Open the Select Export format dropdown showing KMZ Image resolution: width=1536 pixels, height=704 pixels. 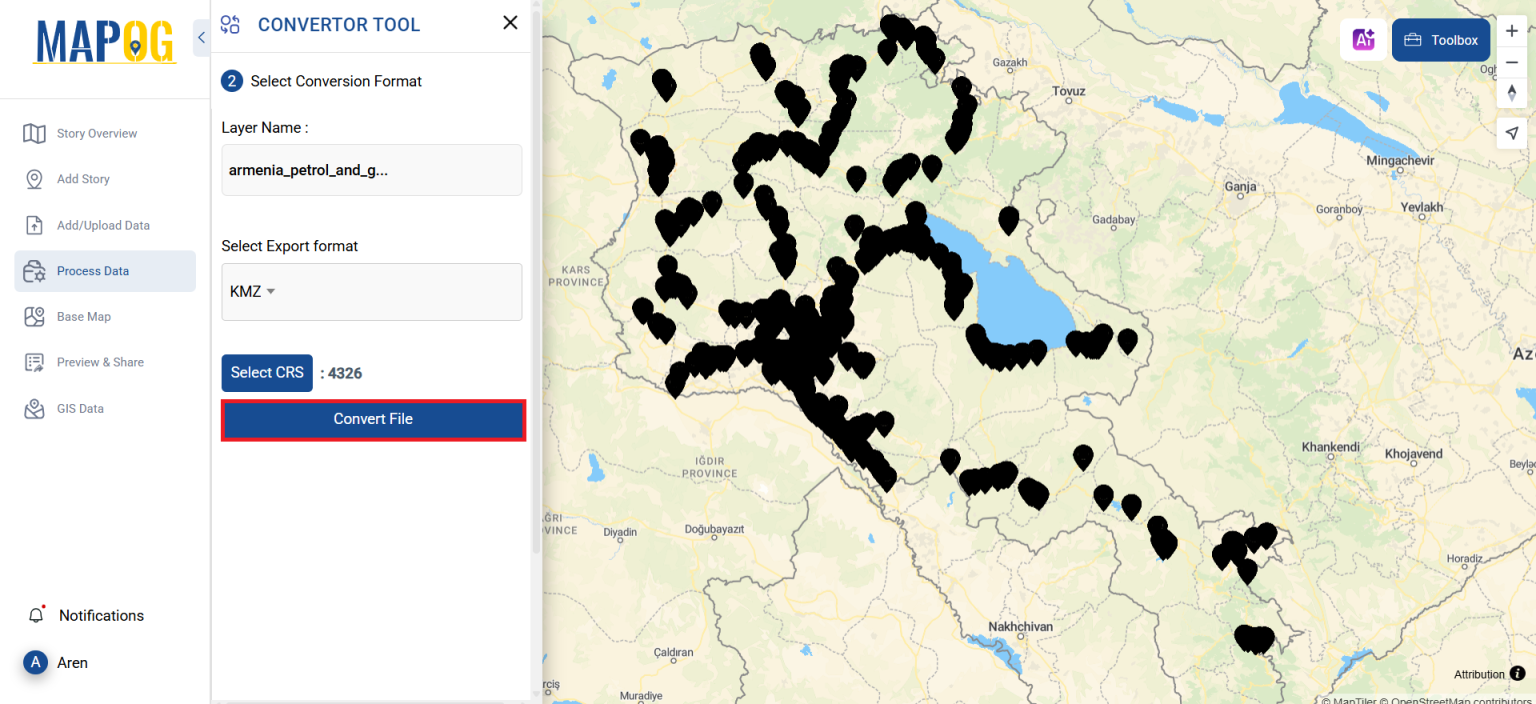371,291
